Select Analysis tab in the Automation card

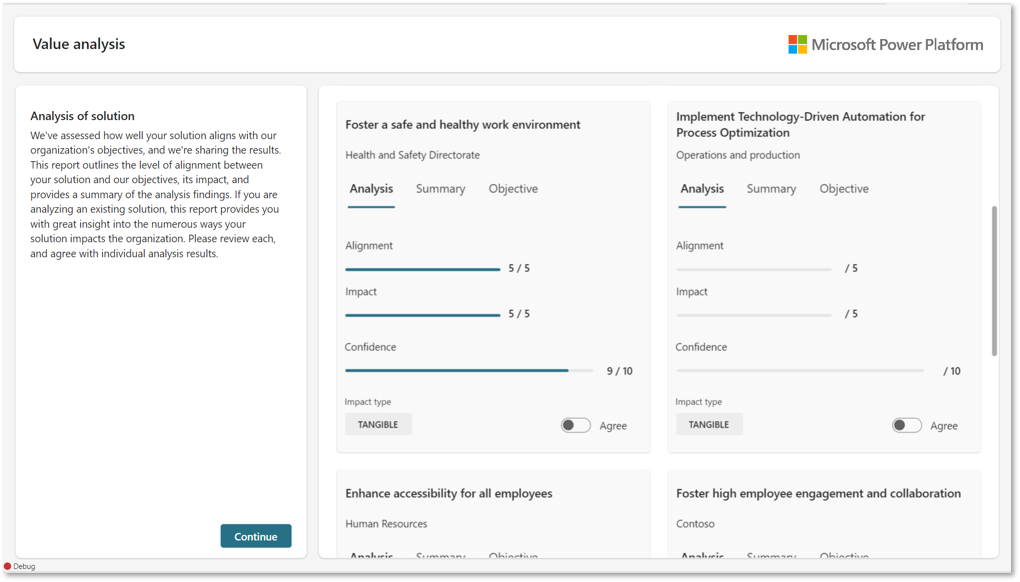coord(702,189)
